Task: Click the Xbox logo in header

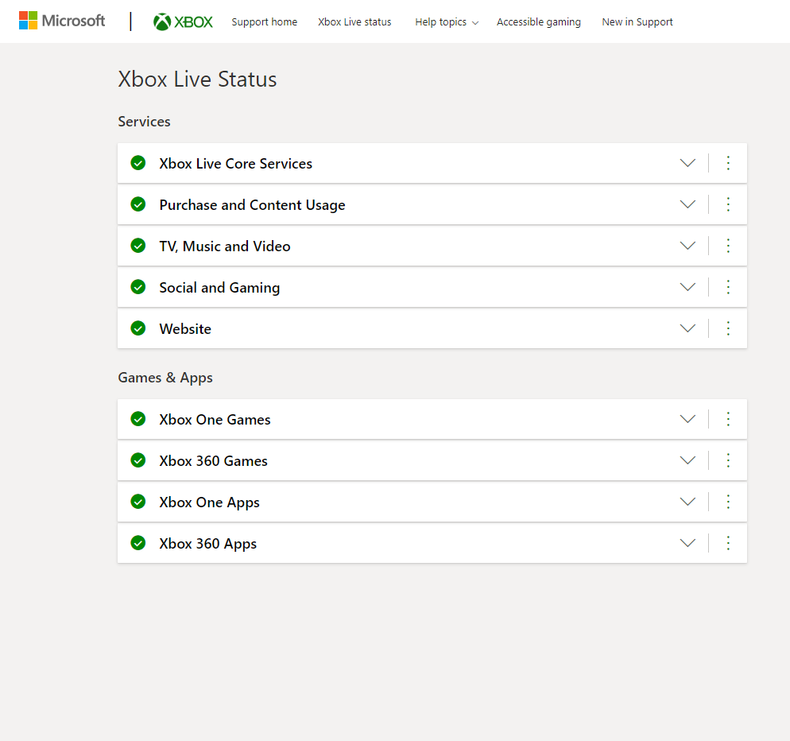Action: point(183,22)
